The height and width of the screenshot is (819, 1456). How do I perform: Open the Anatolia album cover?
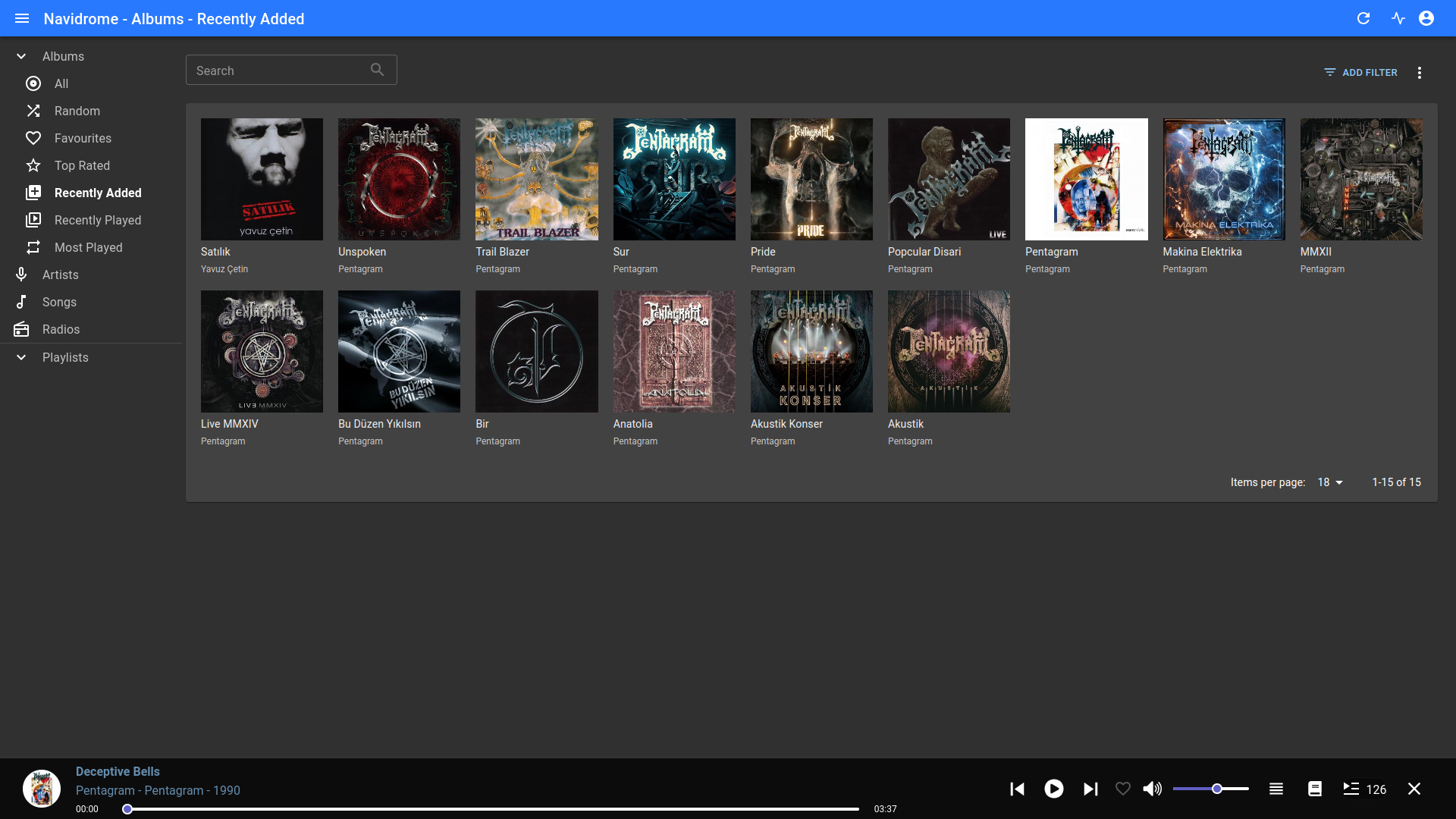pos(674,351)
